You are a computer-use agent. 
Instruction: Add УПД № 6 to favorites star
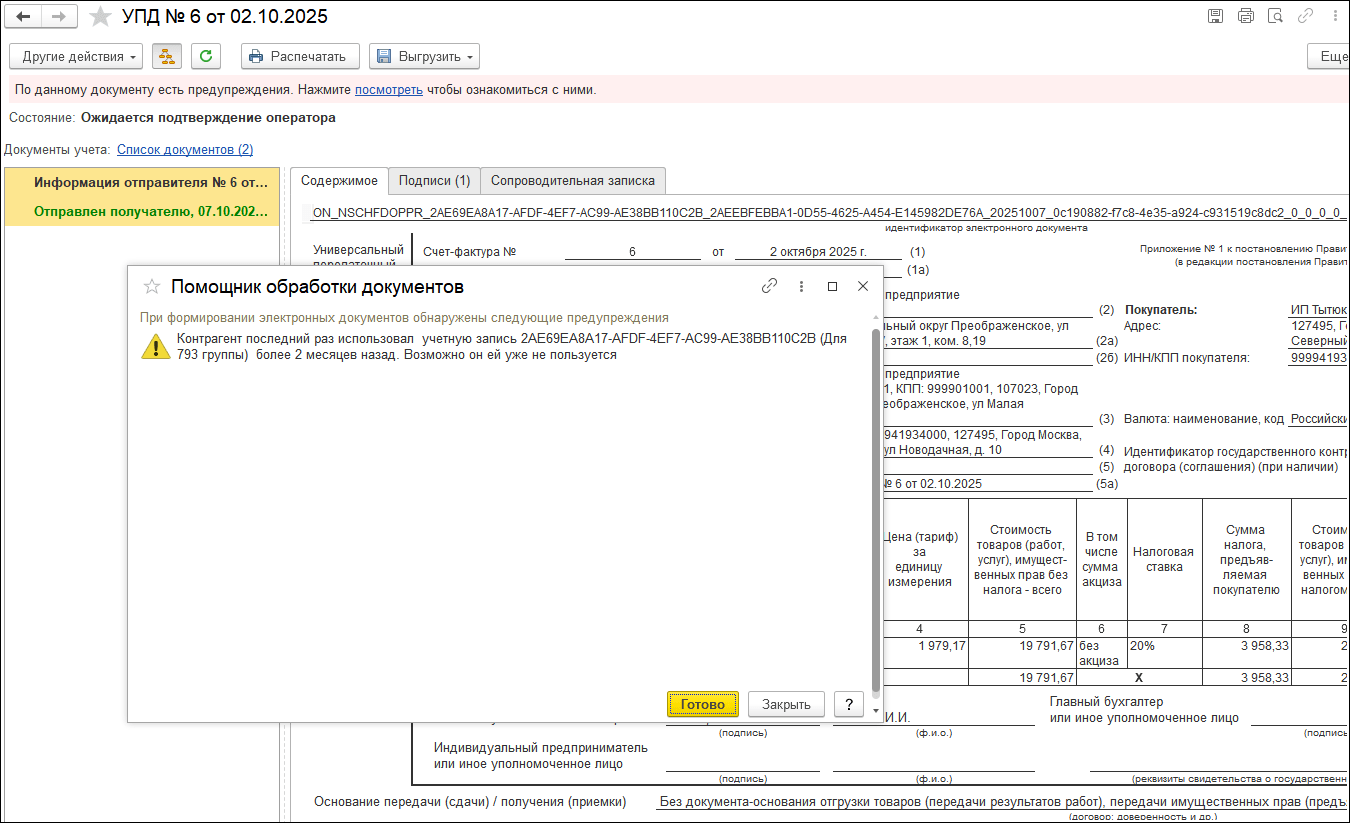tap(100, 17)
